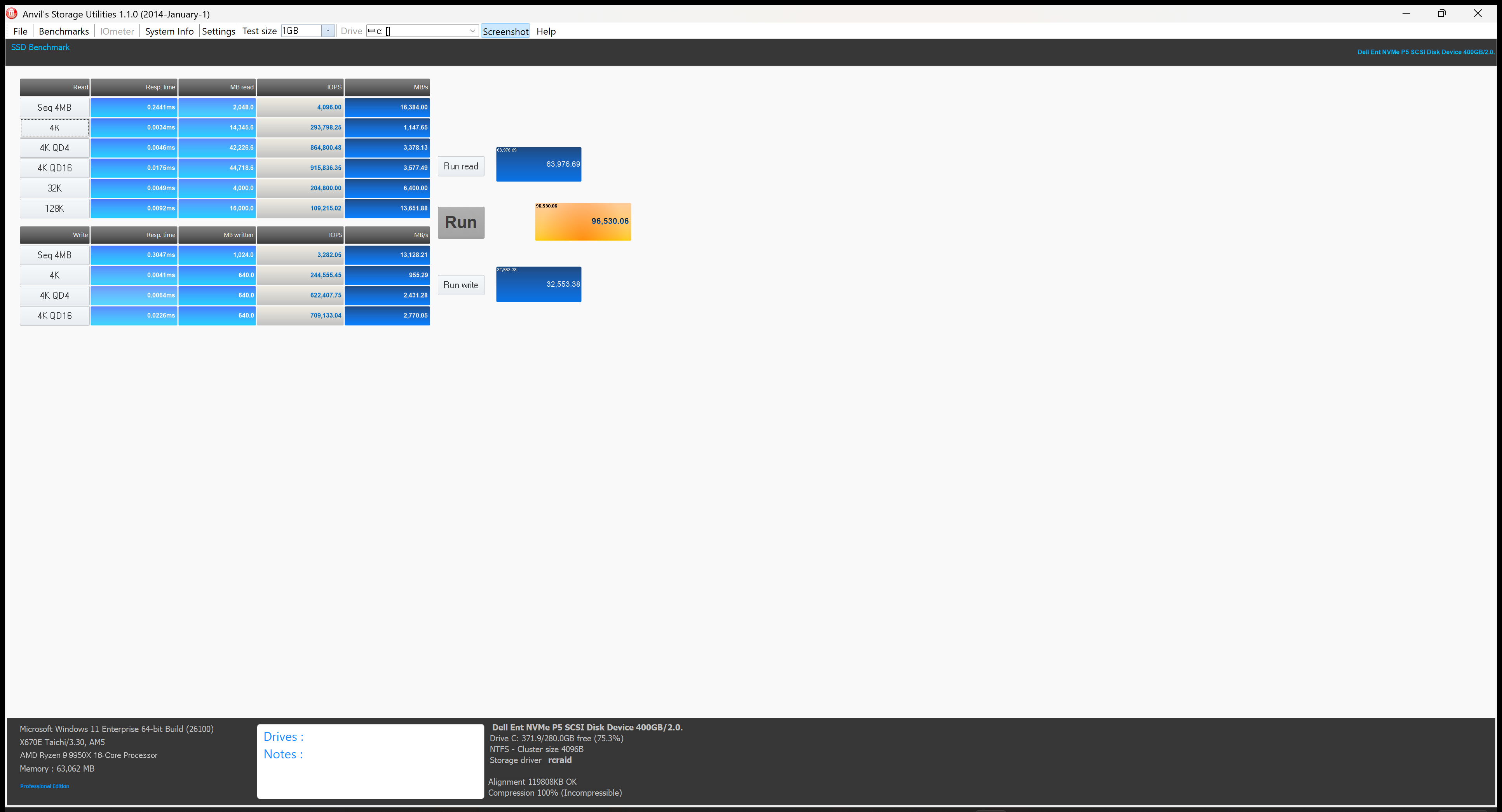Viewport: 1502px width, 812px height.
Task: Open the Settings menu
Action: (x=218, y=31)
